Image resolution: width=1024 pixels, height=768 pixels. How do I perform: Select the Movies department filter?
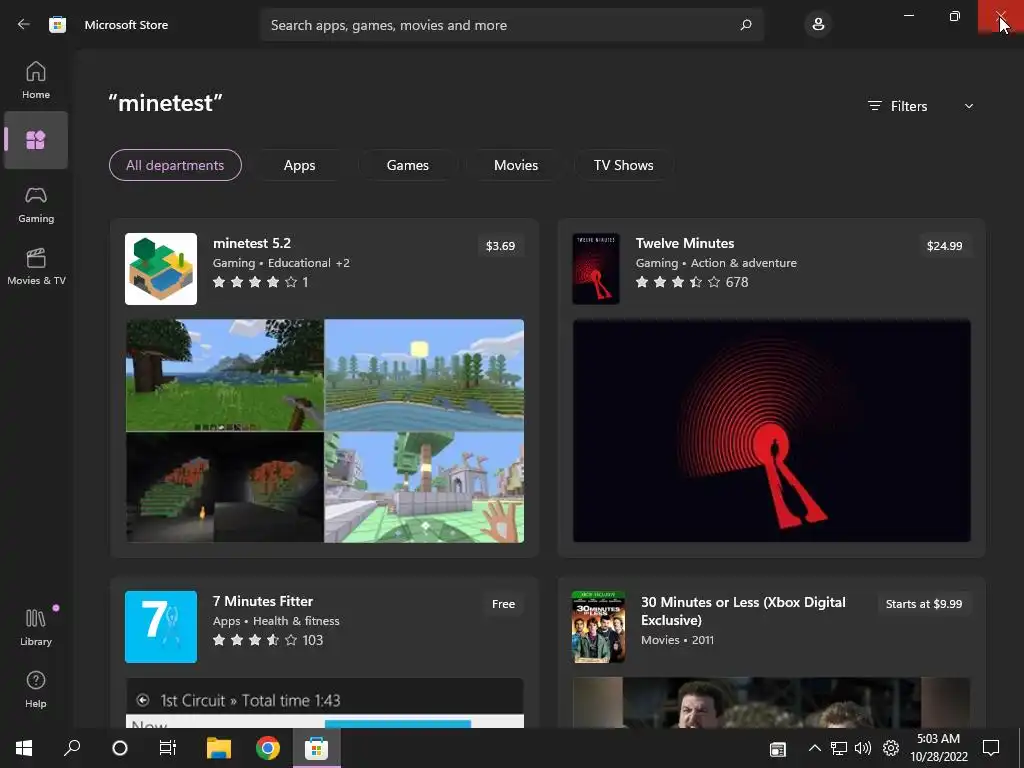516,165
